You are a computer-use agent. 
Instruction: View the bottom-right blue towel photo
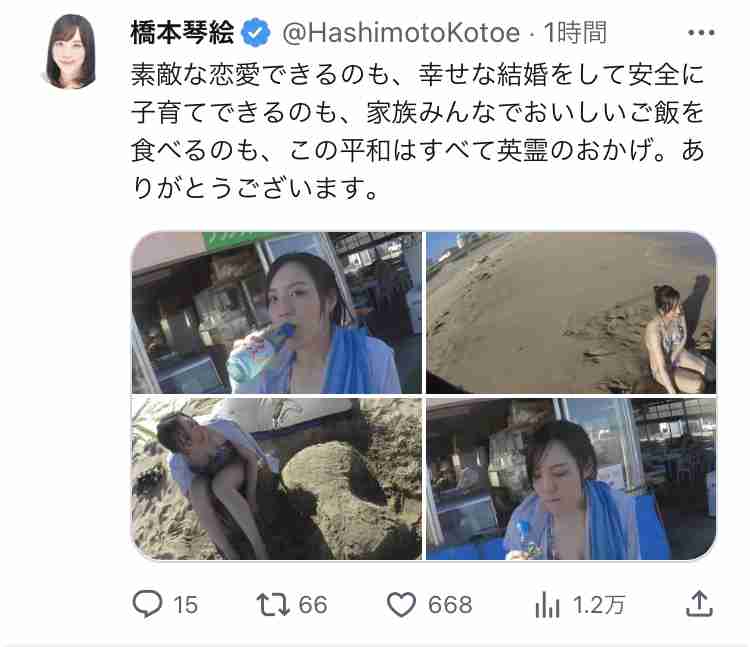point(571,479)
